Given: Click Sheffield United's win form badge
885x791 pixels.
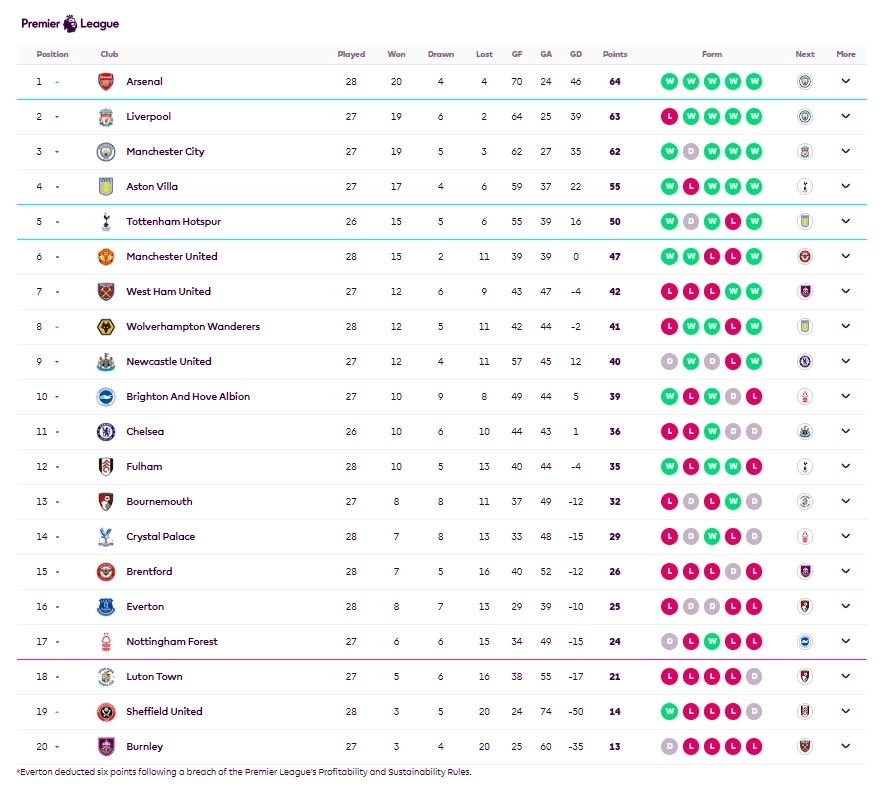Looking at the screenshot, I should (x=669, y=712).
